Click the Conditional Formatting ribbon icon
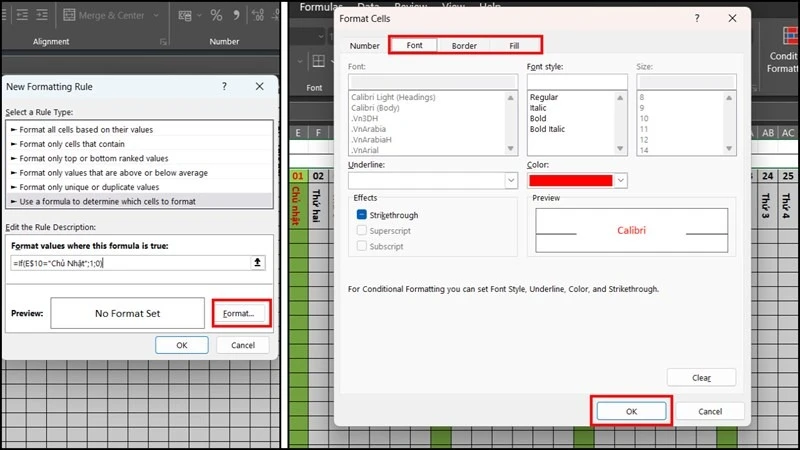The height and width of the screenshot is (450, 800). click(790, 36)
